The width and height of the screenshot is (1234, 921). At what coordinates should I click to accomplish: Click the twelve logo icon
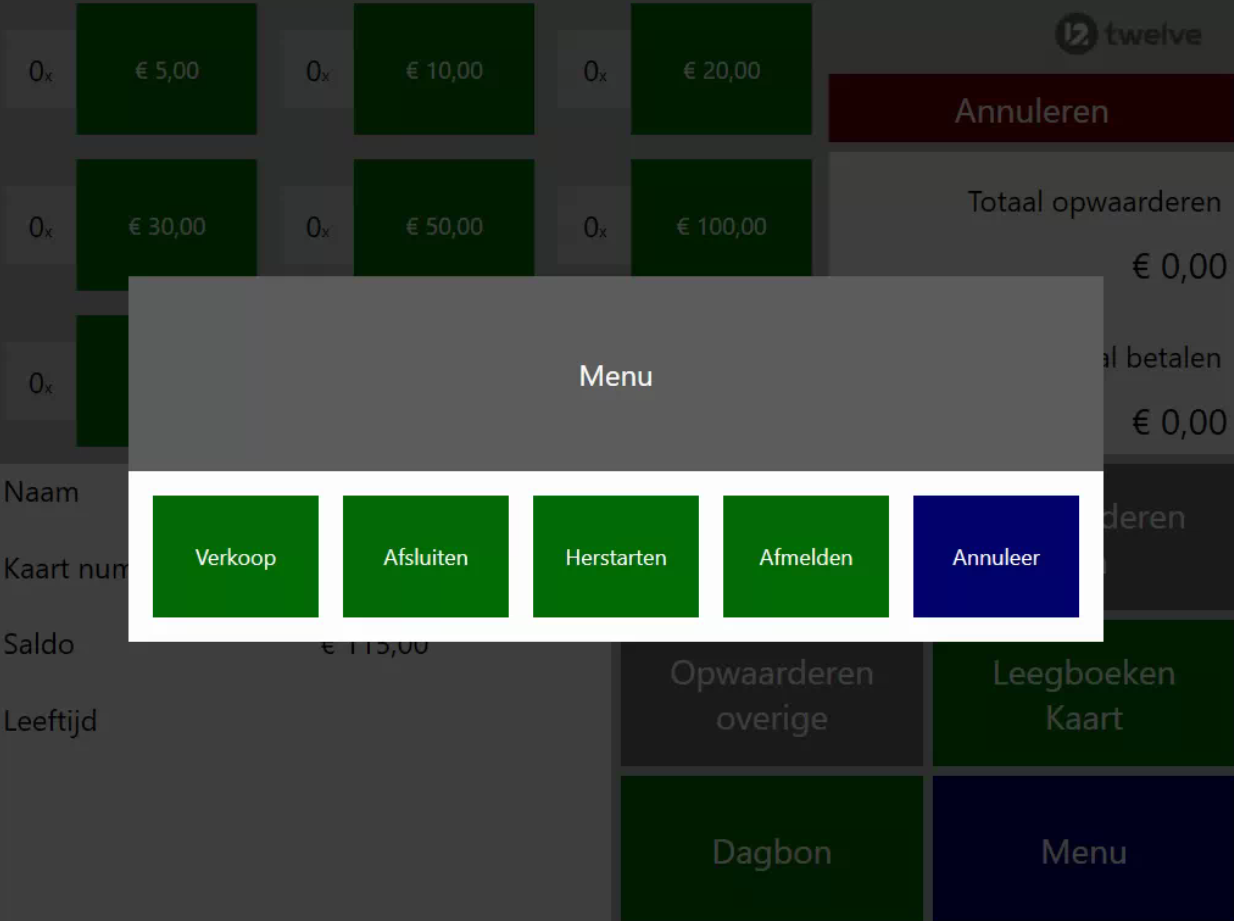1076,36
